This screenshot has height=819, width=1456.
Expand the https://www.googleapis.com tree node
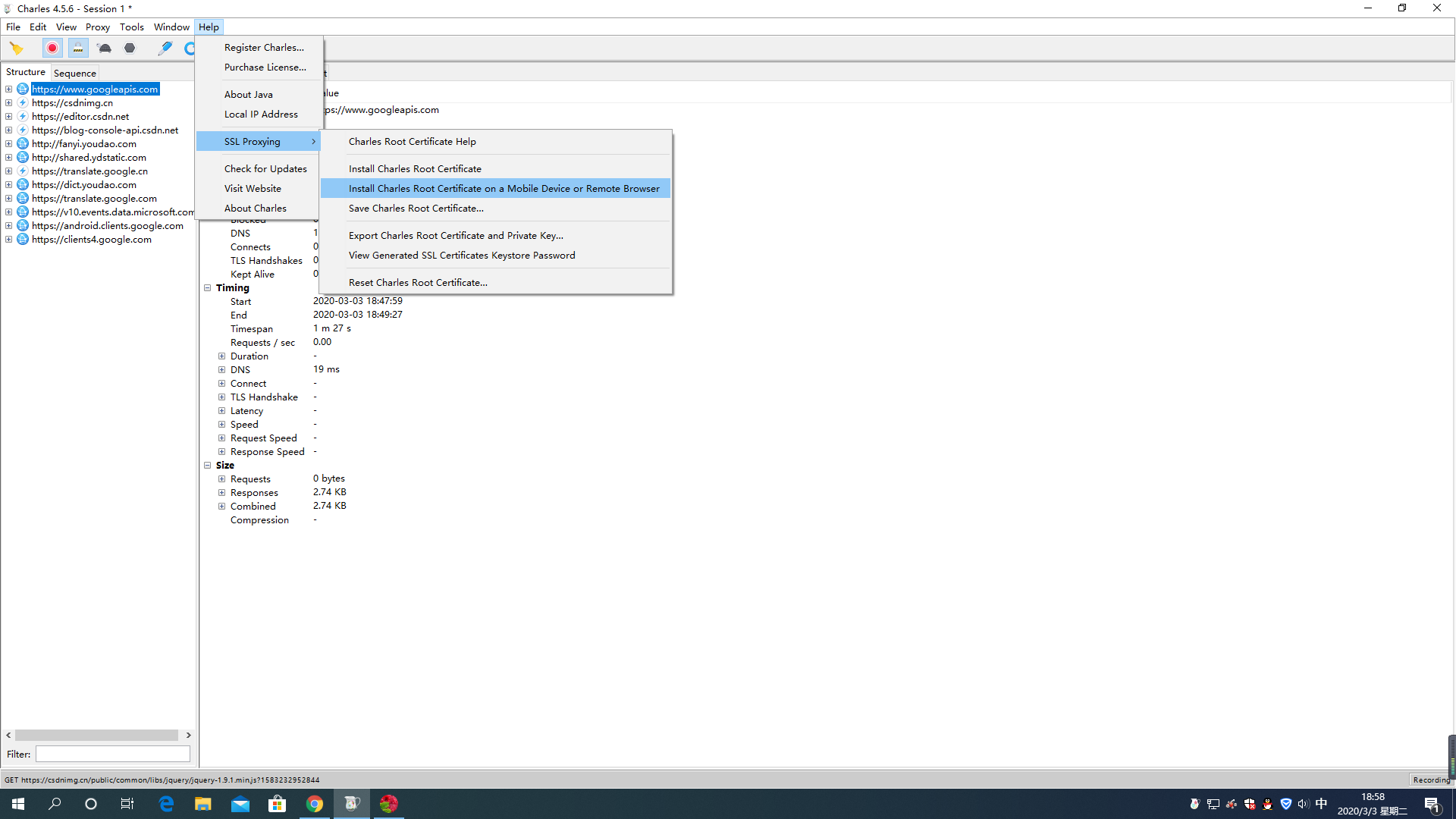coord(8,89)
